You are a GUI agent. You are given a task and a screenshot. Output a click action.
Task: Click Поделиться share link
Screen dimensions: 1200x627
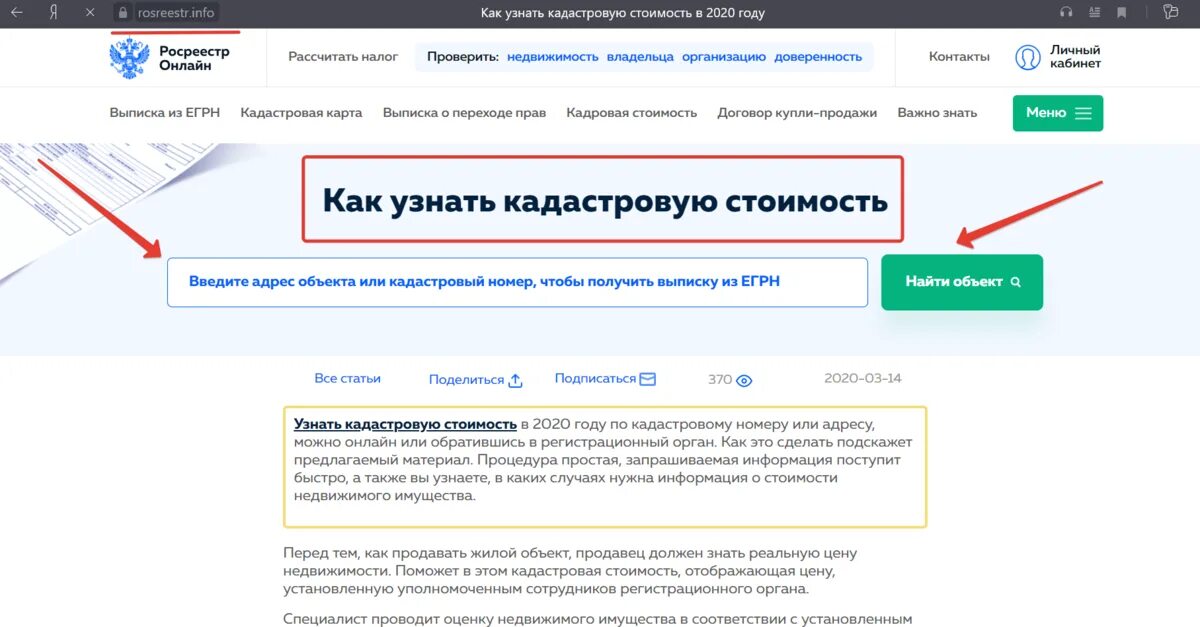[x=466, y=380]
